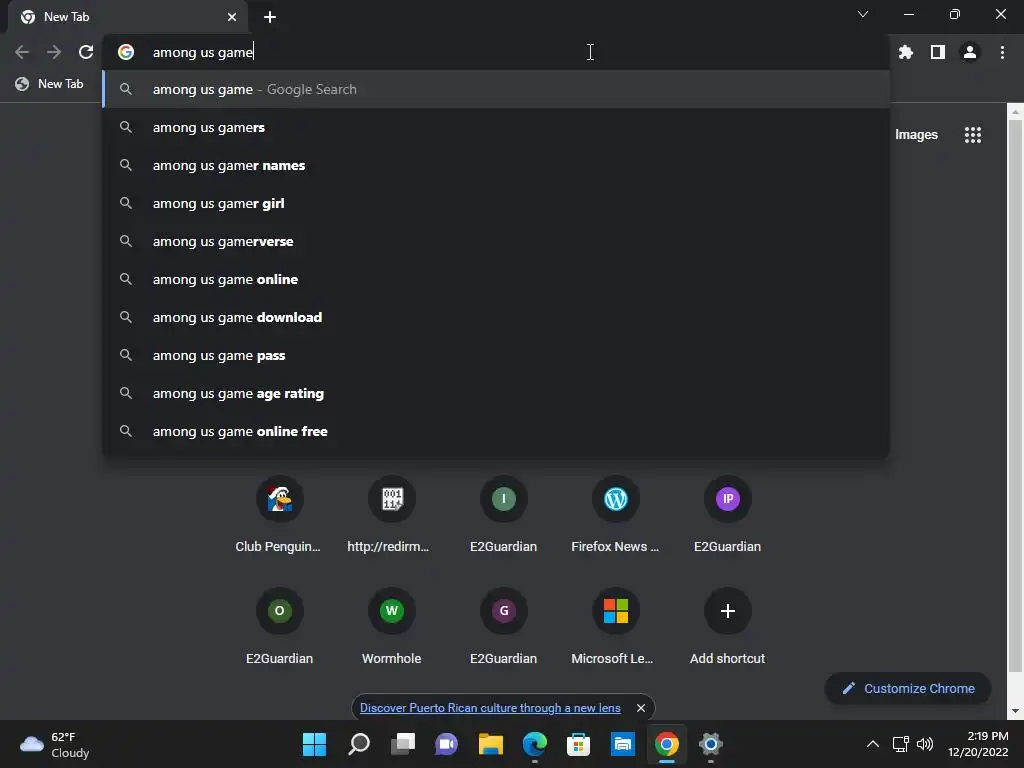Toggle the Chrome side panel icon
1024x768 pixels.
click(x=938, y=52)
